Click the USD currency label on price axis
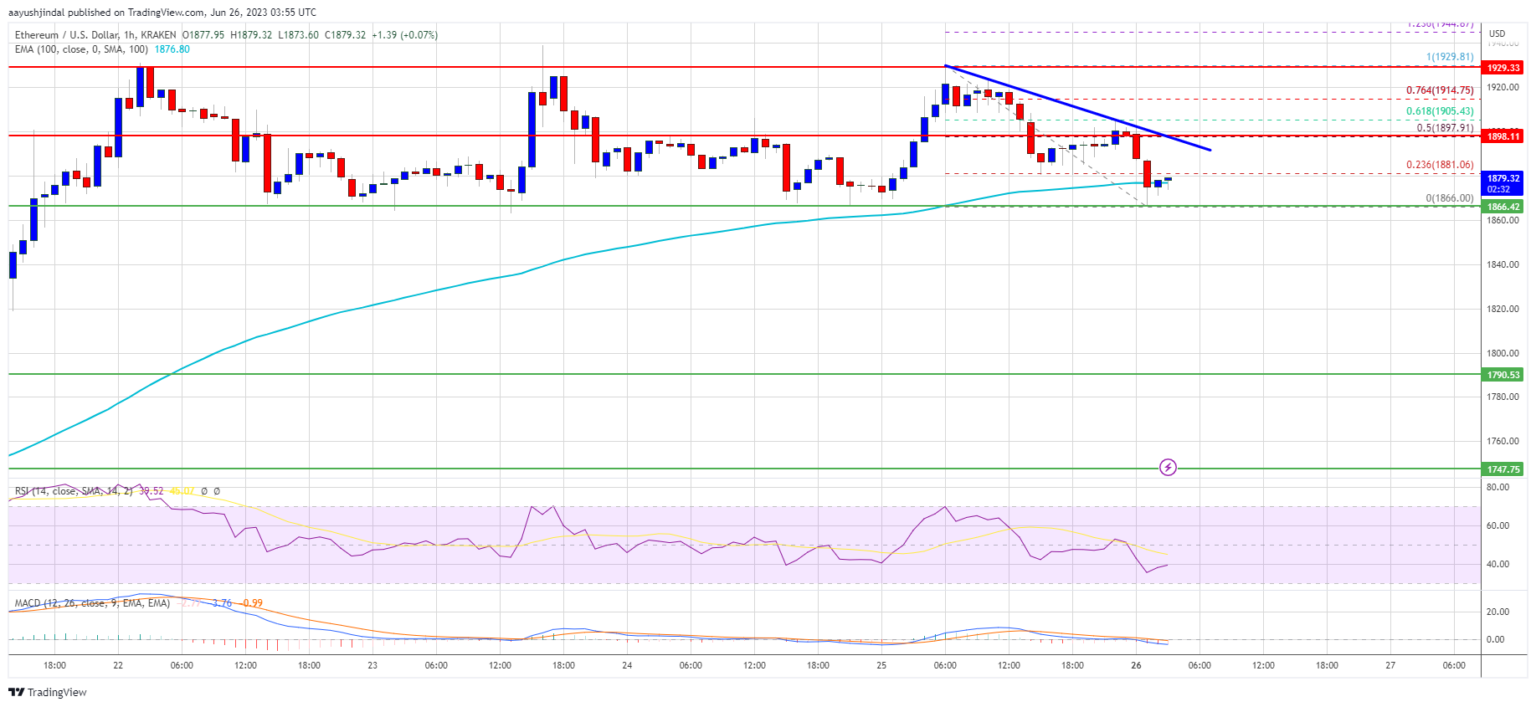This screenshot has width=1536, height=707. pyautogui.click(x=1496, y=33)
